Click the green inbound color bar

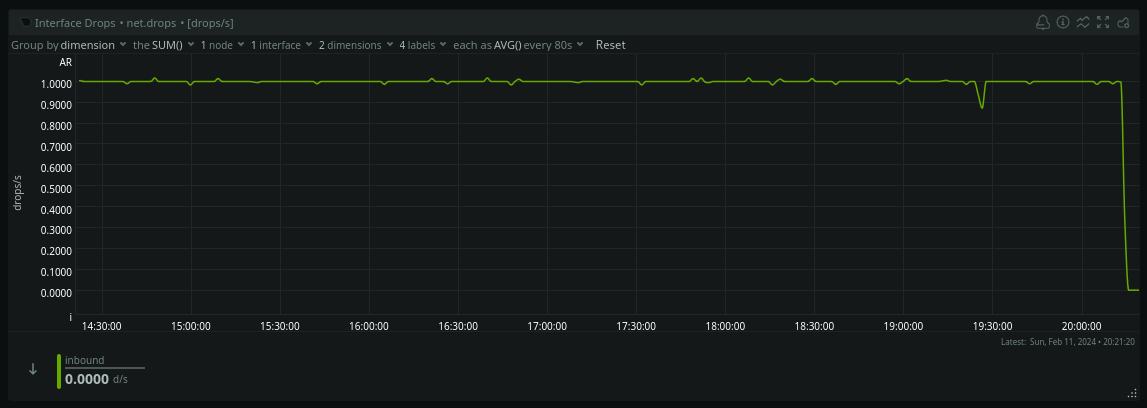coord(59,370)
